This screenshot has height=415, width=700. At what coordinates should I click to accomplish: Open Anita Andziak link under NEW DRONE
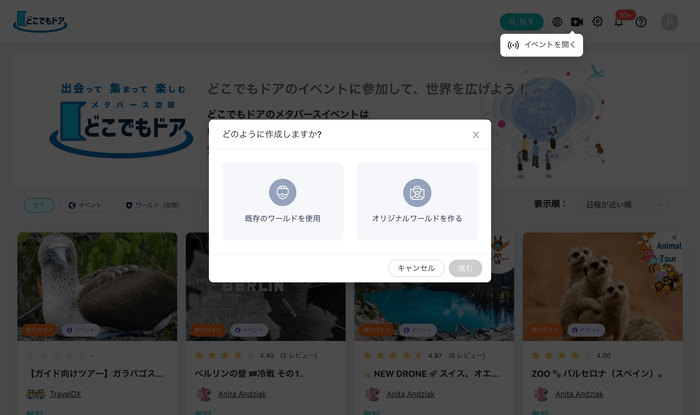[411, 394]
